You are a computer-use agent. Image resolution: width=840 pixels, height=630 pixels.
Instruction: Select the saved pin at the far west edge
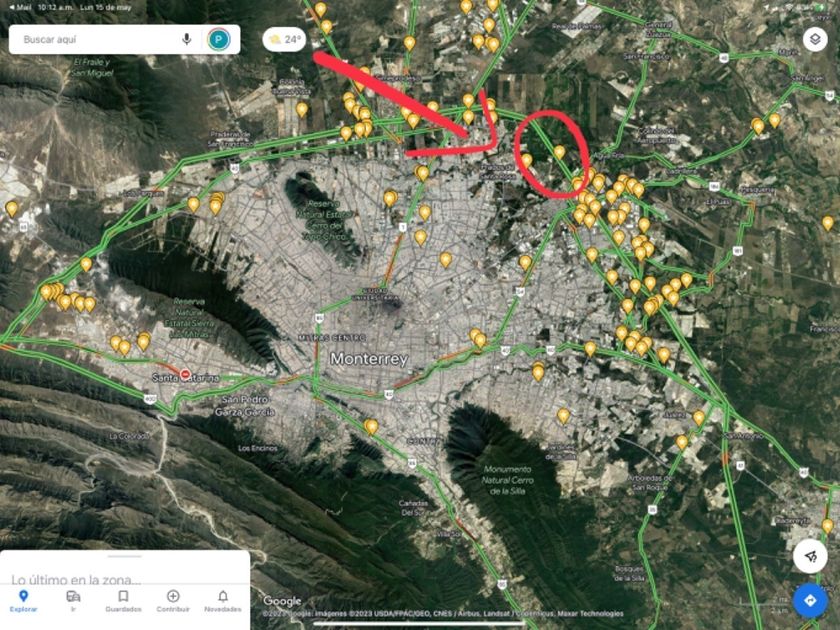coord(11,208)
